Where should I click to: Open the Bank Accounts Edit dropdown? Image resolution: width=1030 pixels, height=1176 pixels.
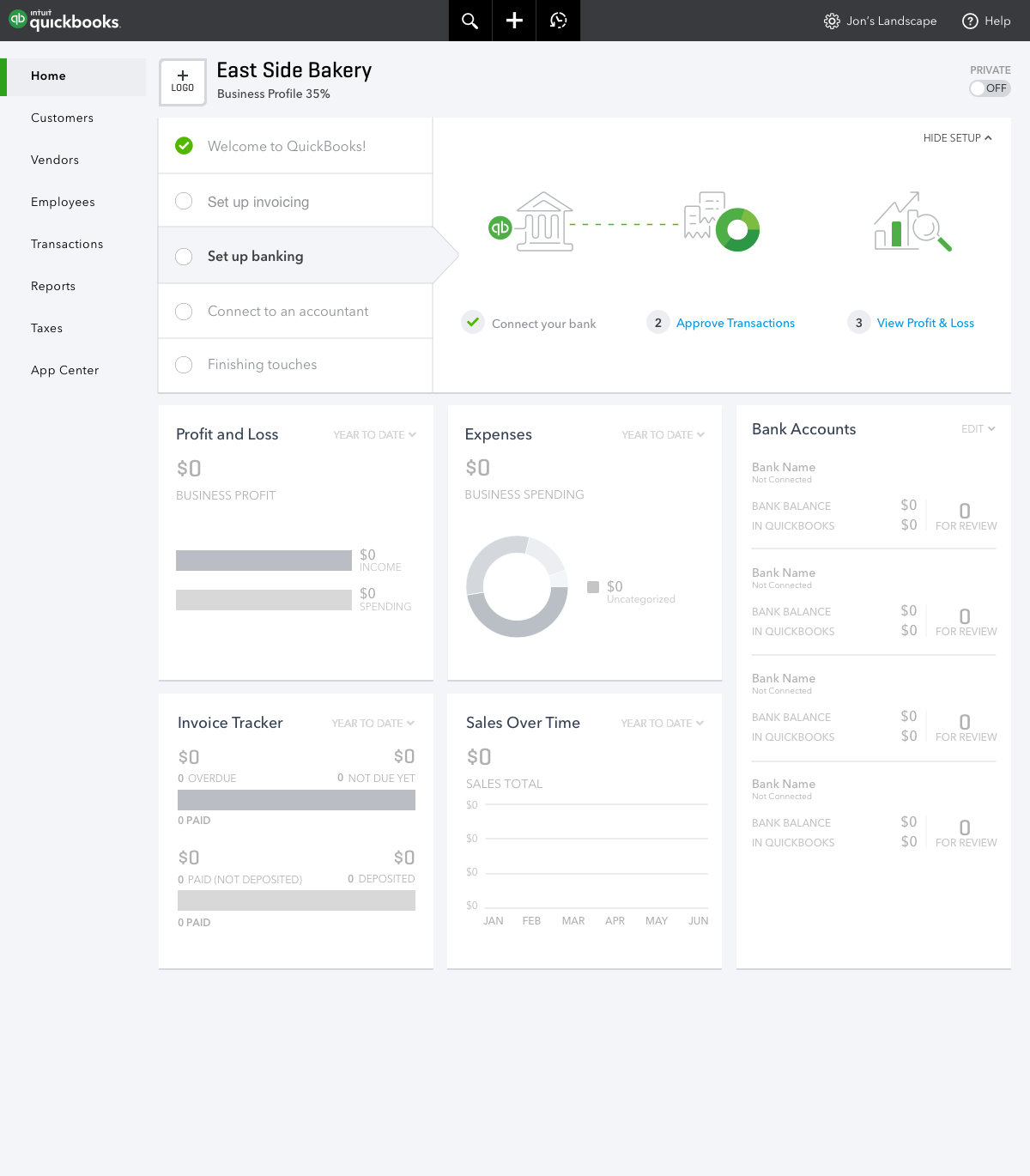(978, 429)
